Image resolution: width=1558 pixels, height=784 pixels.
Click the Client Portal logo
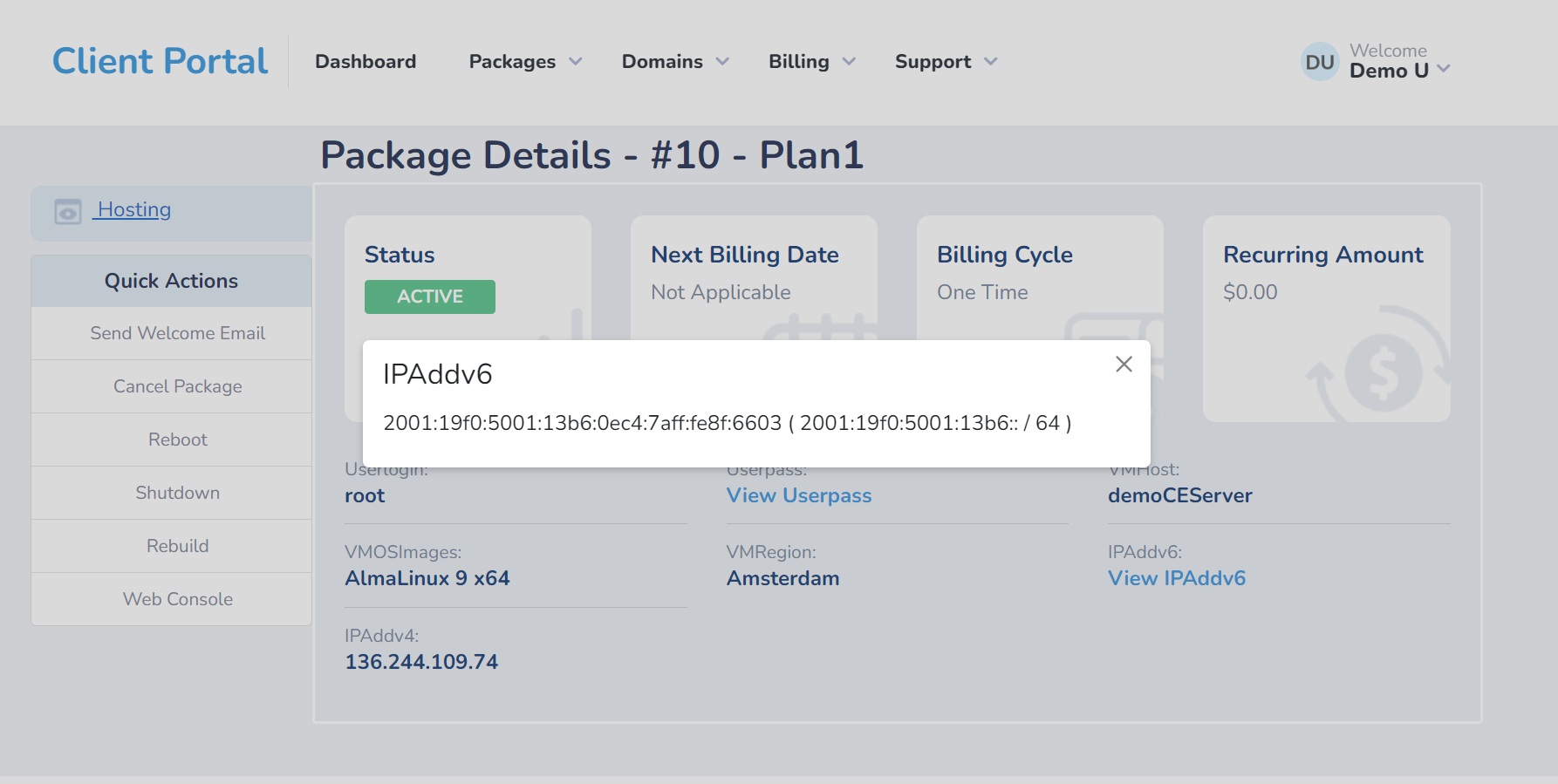pyautogui.click(x=161, y=61)
